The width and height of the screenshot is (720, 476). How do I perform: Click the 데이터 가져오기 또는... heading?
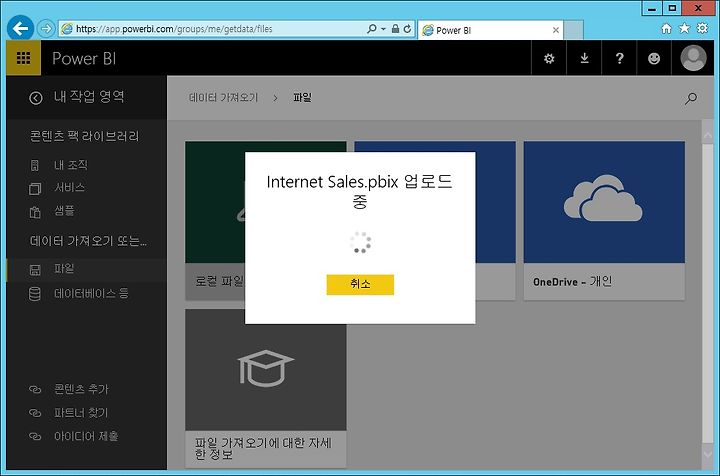[x=88, y=241]
